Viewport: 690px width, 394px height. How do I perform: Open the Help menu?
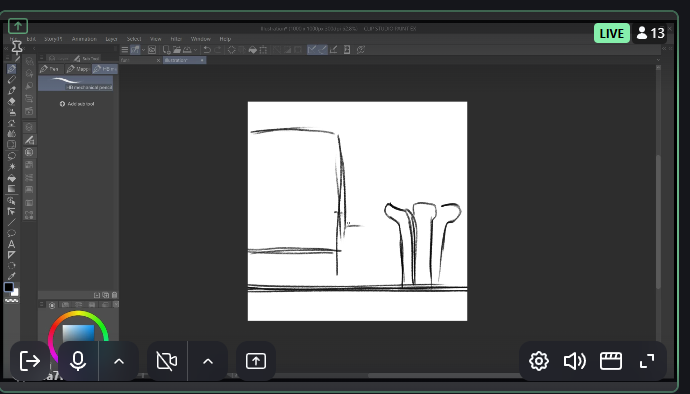pos(225,39)
